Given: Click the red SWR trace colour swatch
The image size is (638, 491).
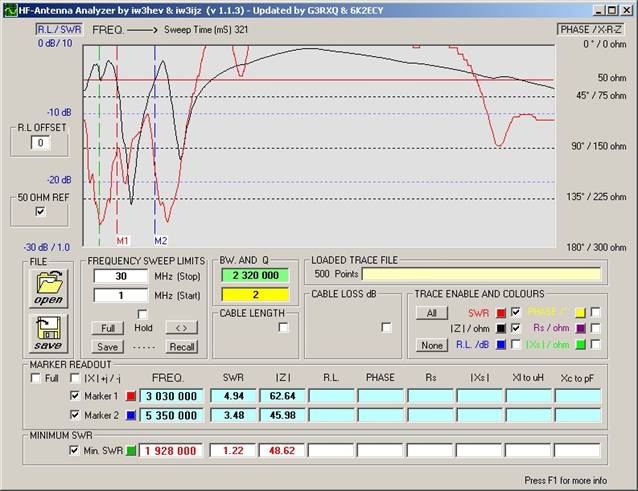Looking at the screenshot, I should tap(500, 313).
